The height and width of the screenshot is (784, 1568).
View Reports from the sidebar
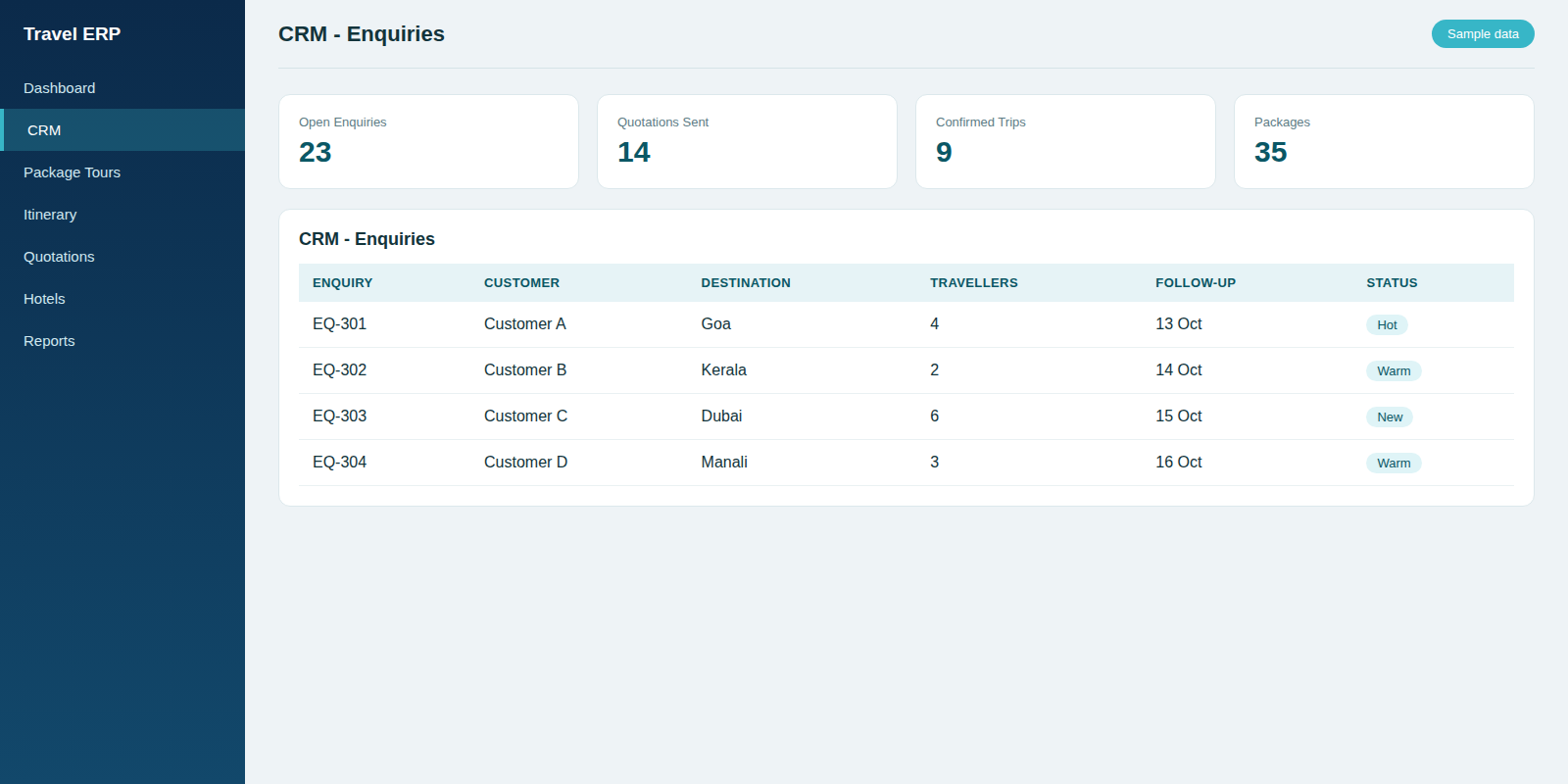[x=122, y=341]
